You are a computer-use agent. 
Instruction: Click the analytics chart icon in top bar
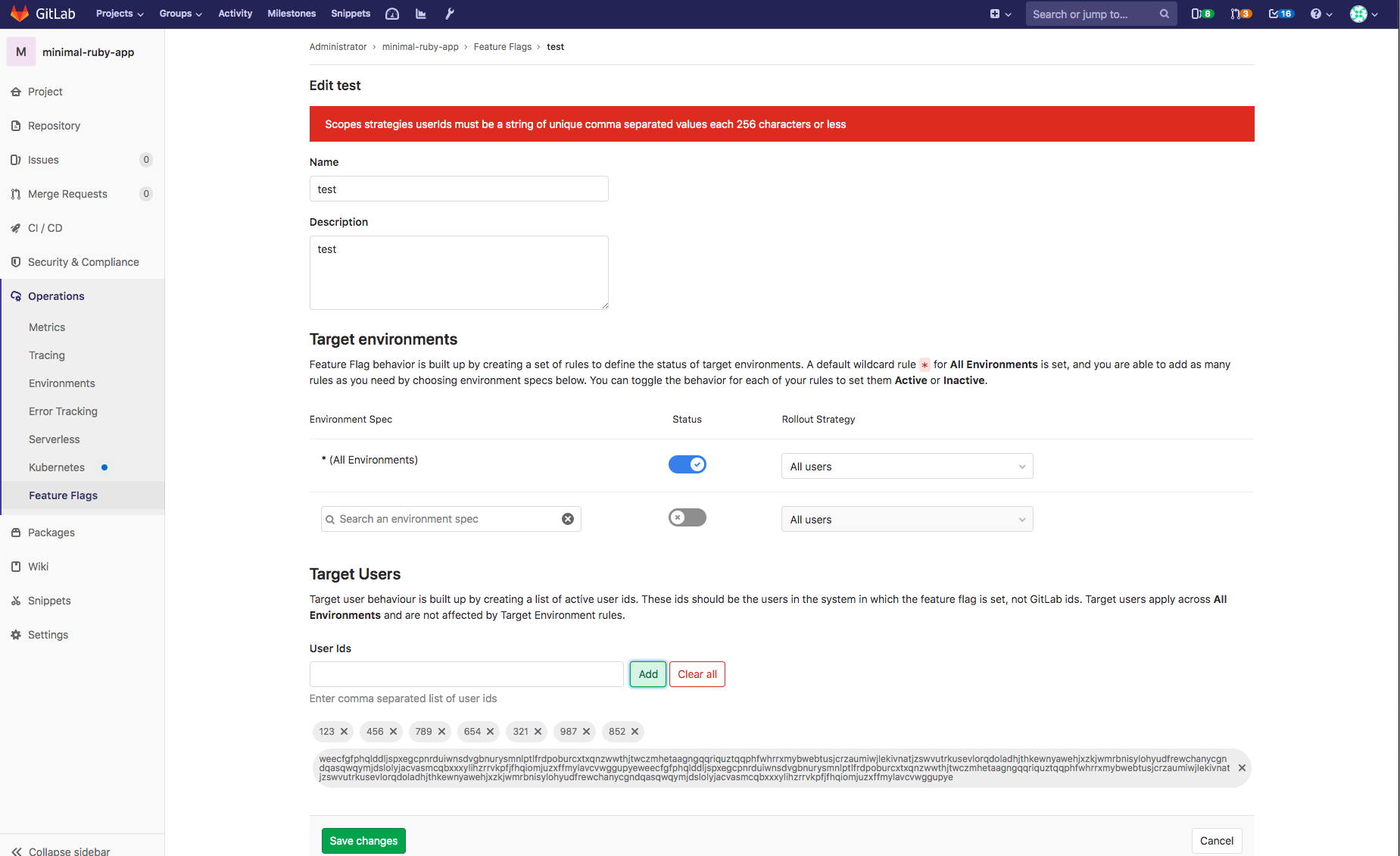coord(421,13)
